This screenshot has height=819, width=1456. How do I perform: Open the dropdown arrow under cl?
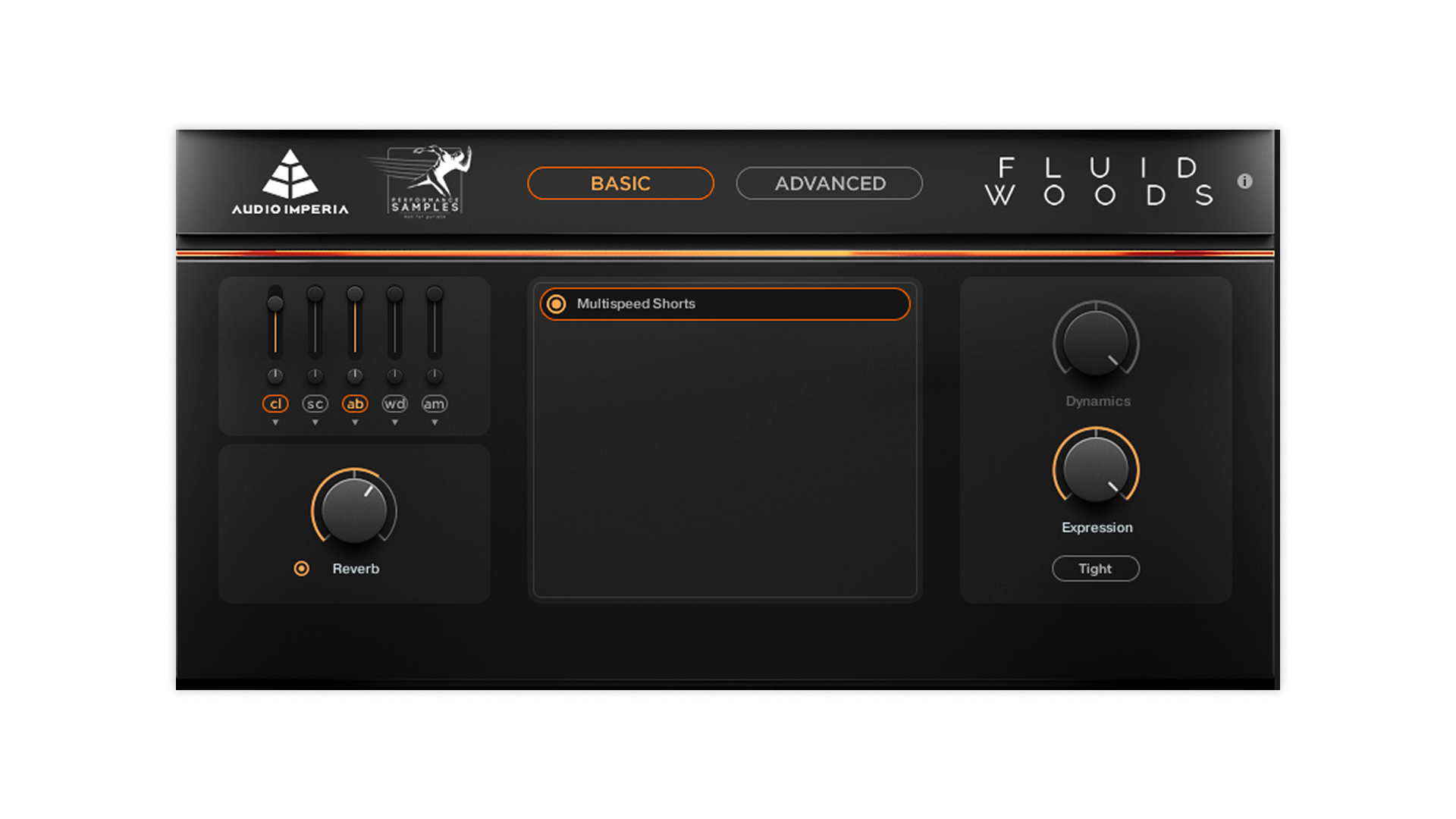275,422
